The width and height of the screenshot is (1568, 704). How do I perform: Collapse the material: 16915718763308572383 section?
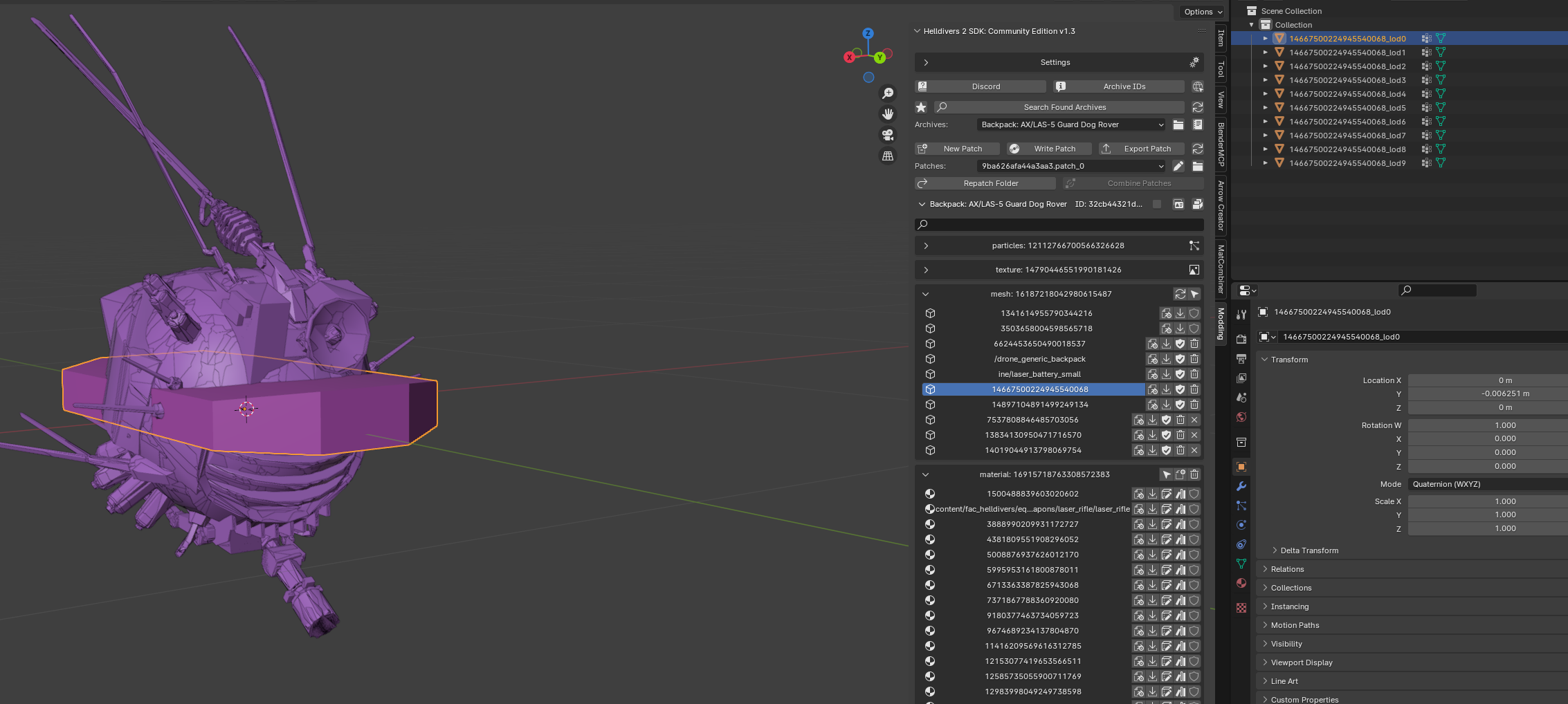(926, 474)
